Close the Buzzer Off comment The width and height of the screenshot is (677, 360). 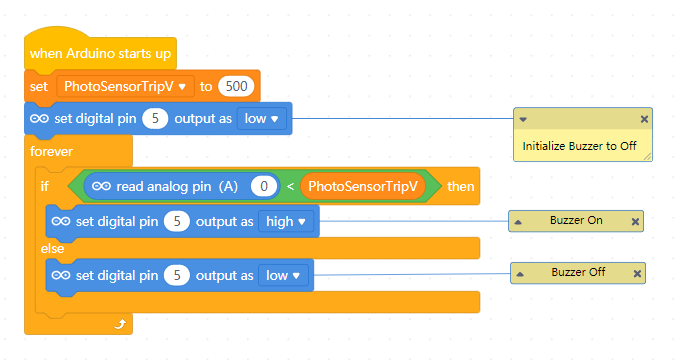637,274
